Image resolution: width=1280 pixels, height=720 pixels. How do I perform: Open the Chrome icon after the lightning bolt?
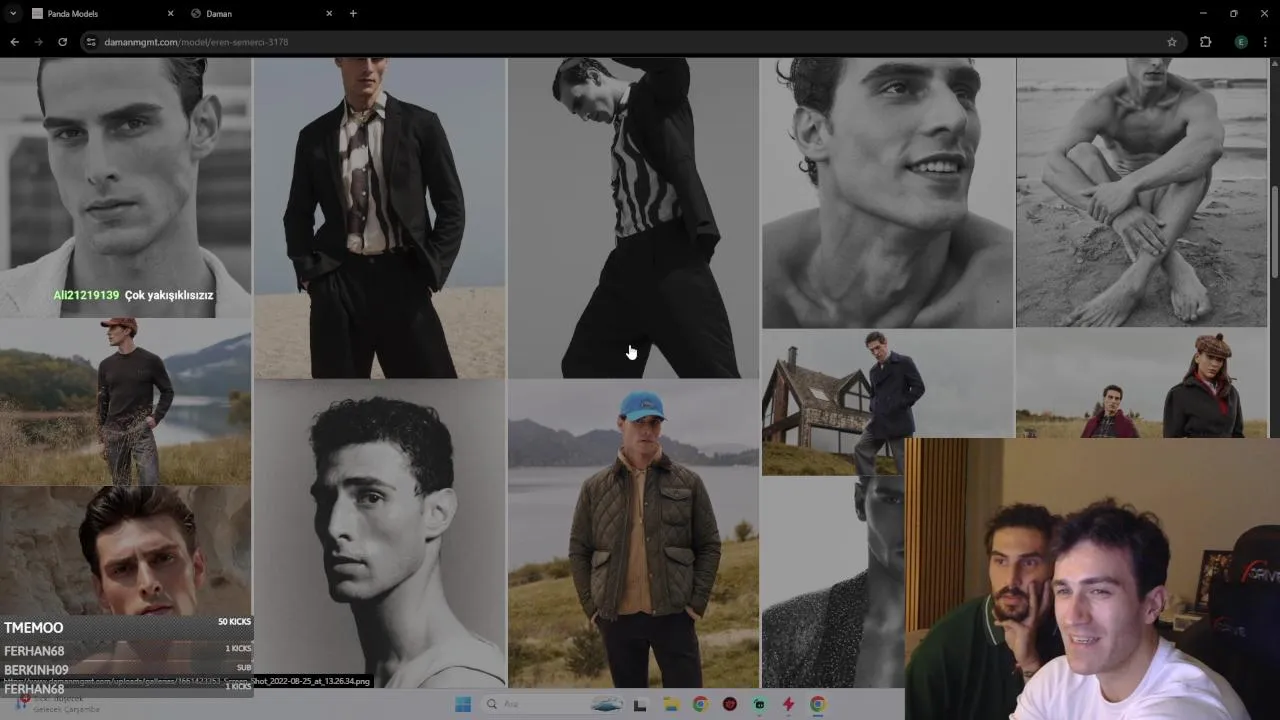(x=818, y=704)
